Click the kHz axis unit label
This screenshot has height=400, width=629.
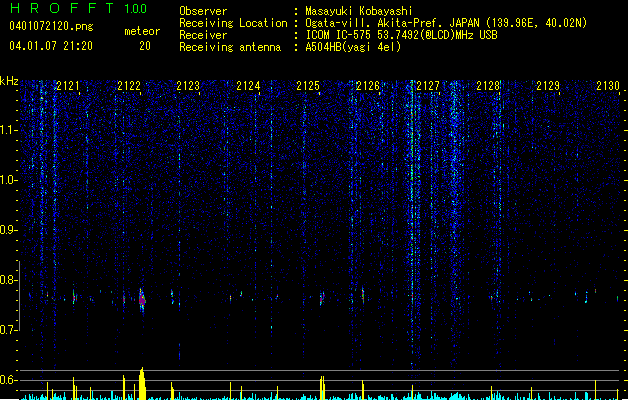coord(9,81)
